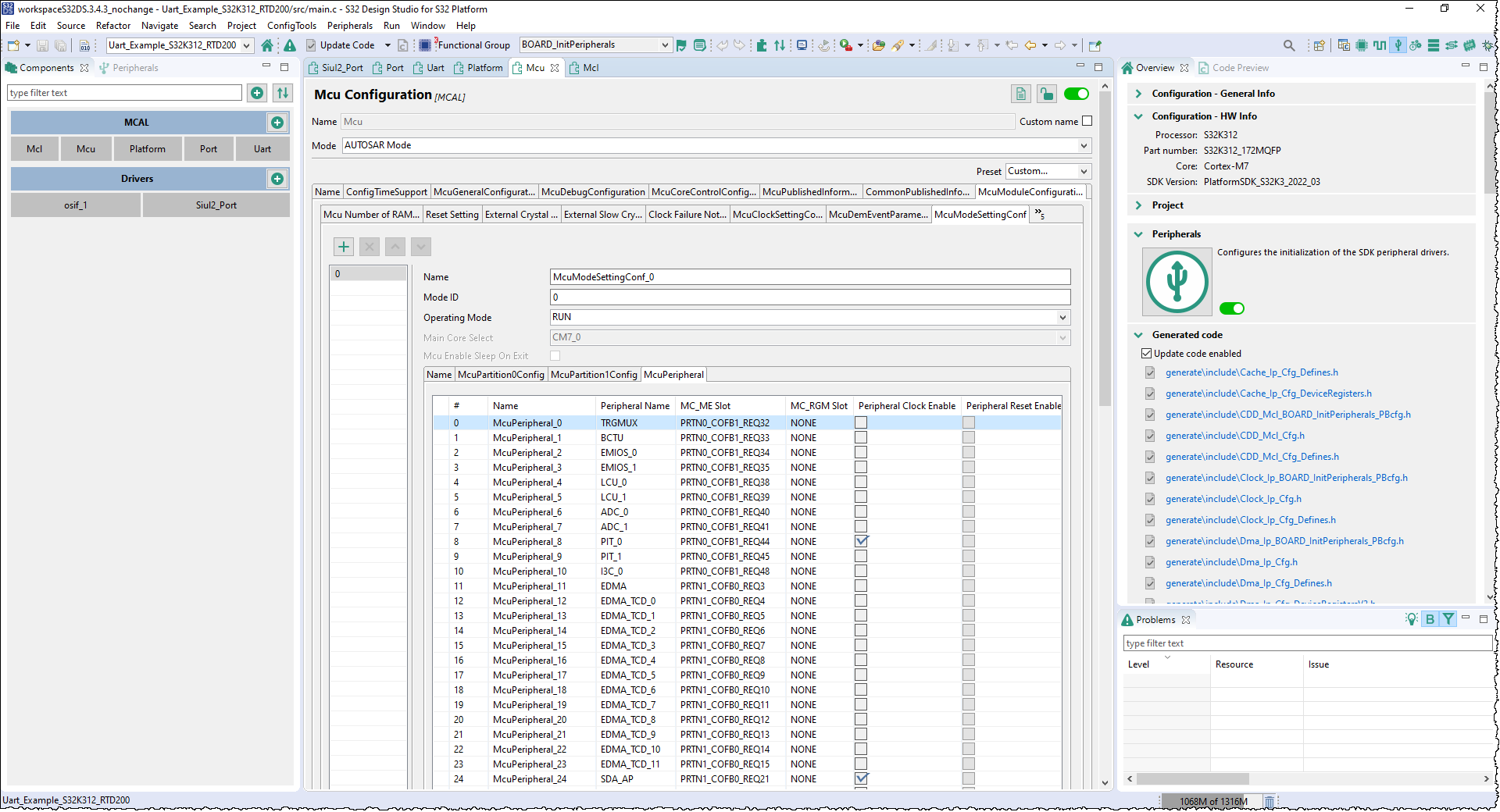1500x812 pixels.
Task: Click the warning triangle icon in the toolbar
Action: pos(290,45)
